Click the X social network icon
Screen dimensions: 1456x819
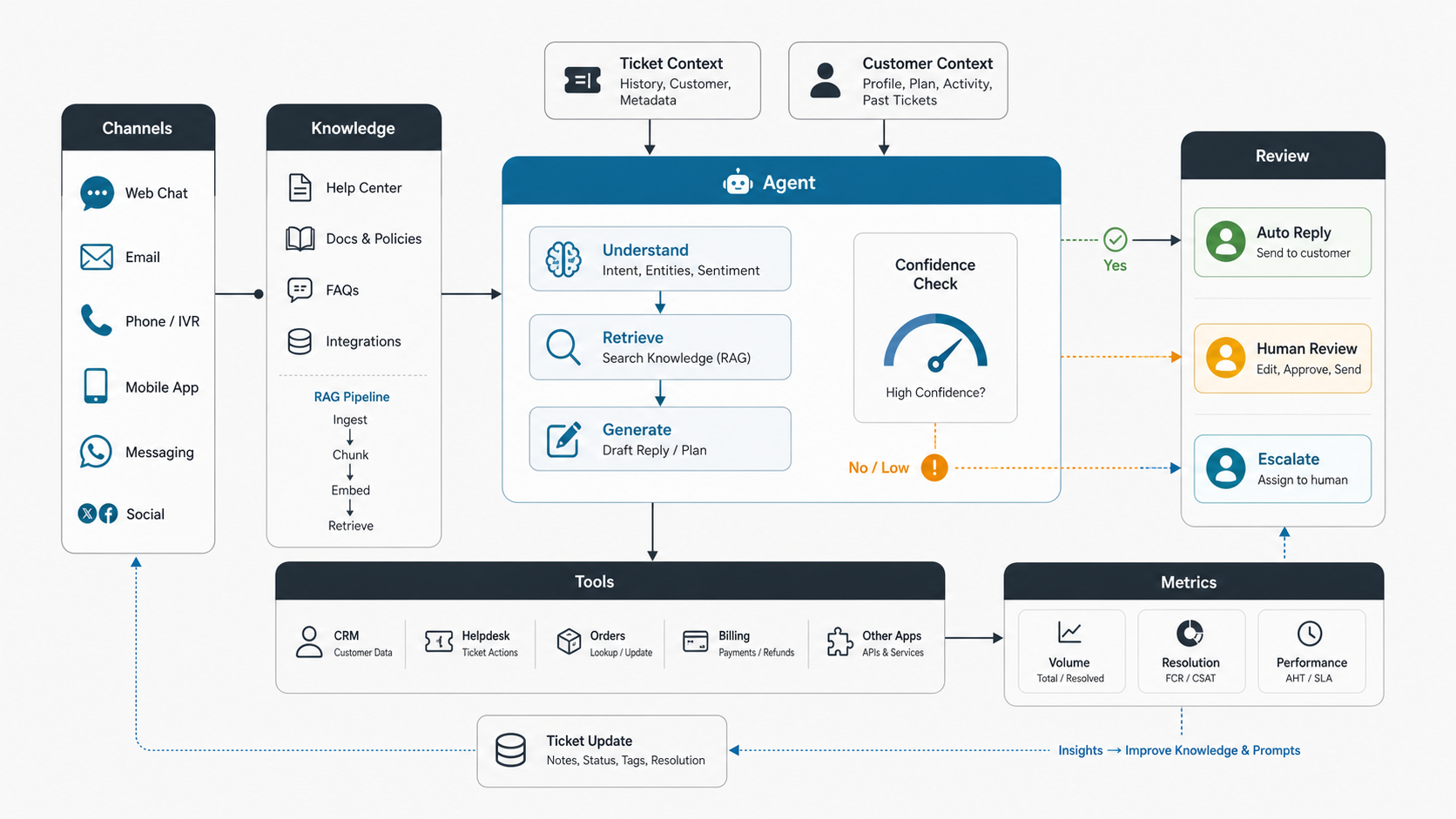(x=87, y=514)
